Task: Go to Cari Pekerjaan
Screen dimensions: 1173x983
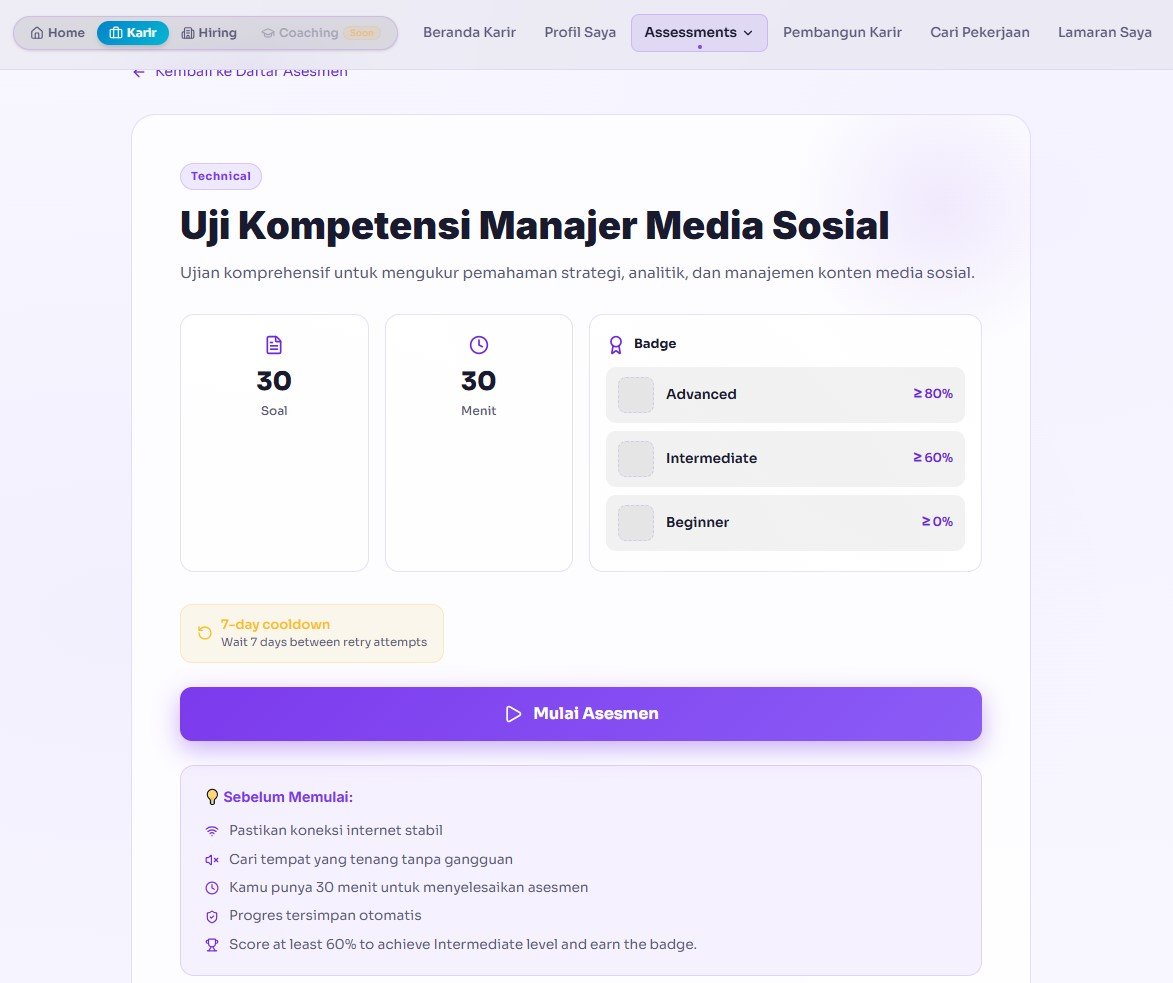Action: tap(980, 32)
